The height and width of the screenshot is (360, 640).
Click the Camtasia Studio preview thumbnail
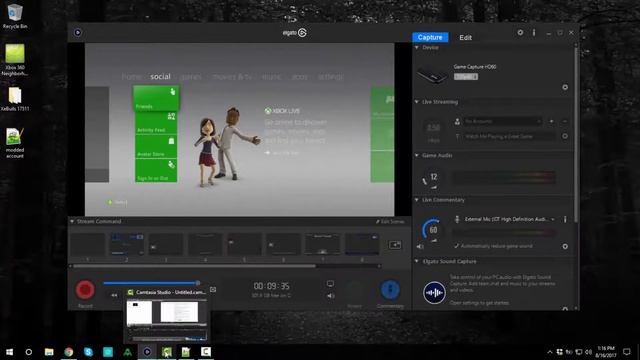(x=166, y=320)
